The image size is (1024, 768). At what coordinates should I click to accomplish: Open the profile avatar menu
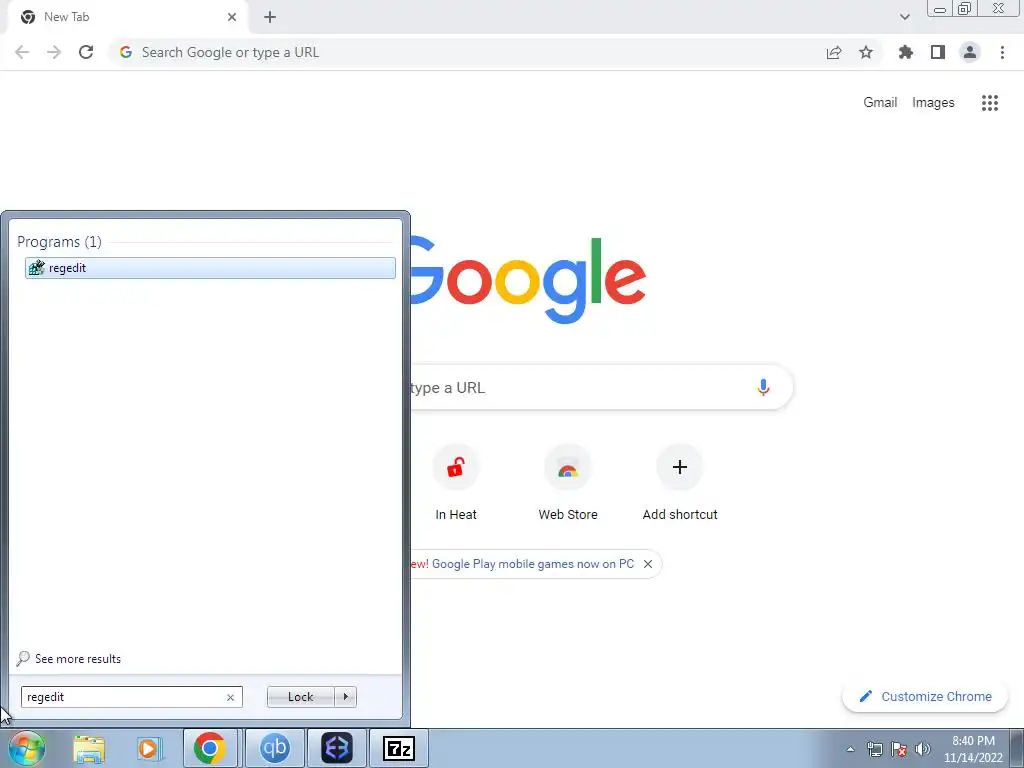pos(970,52)
